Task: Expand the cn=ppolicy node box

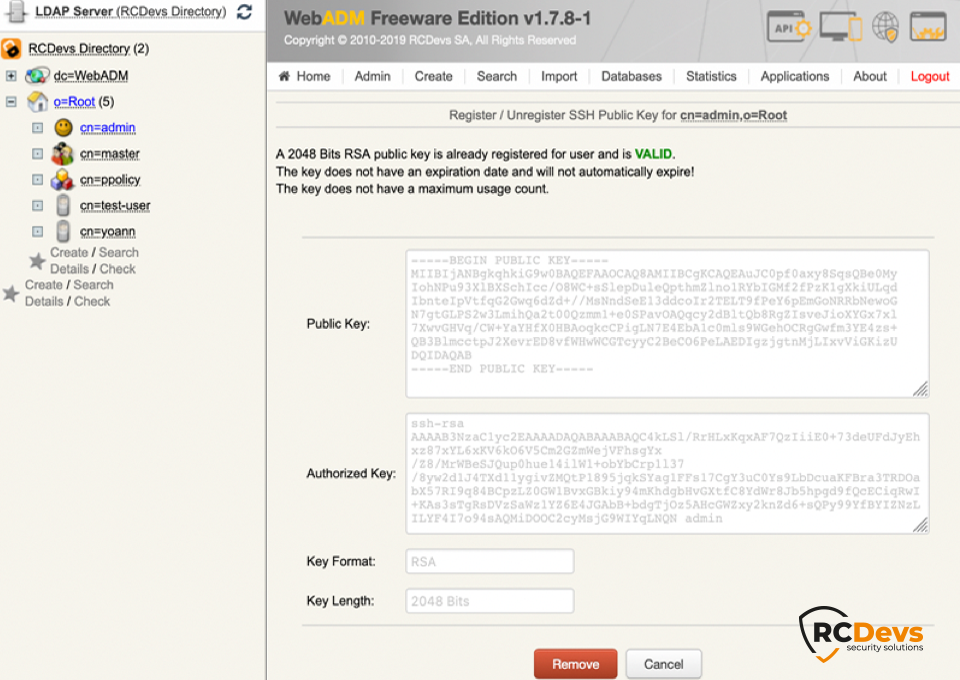Action: 37,180
